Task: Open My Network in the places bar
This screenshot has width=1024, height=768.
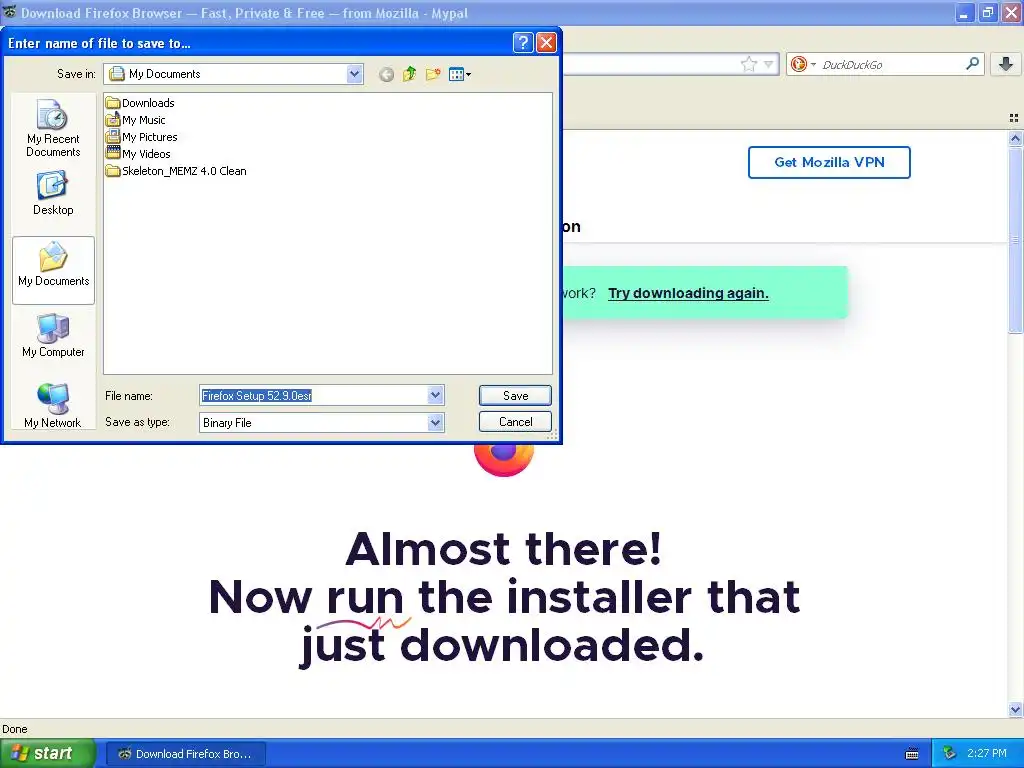Action: [x=53, y=406]
